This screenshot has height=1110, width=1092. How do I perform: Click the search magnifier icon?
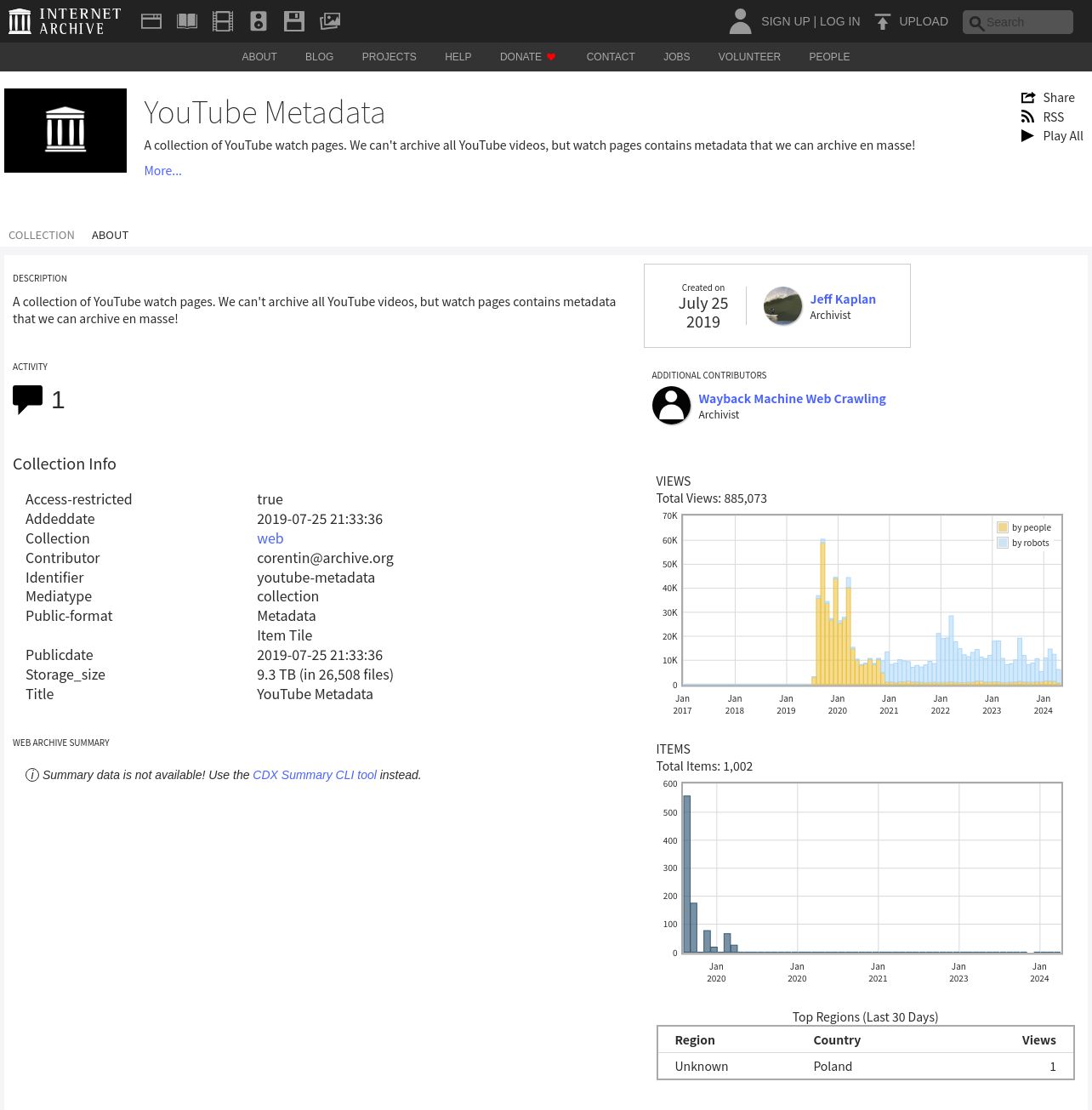[x=976, y=23]
